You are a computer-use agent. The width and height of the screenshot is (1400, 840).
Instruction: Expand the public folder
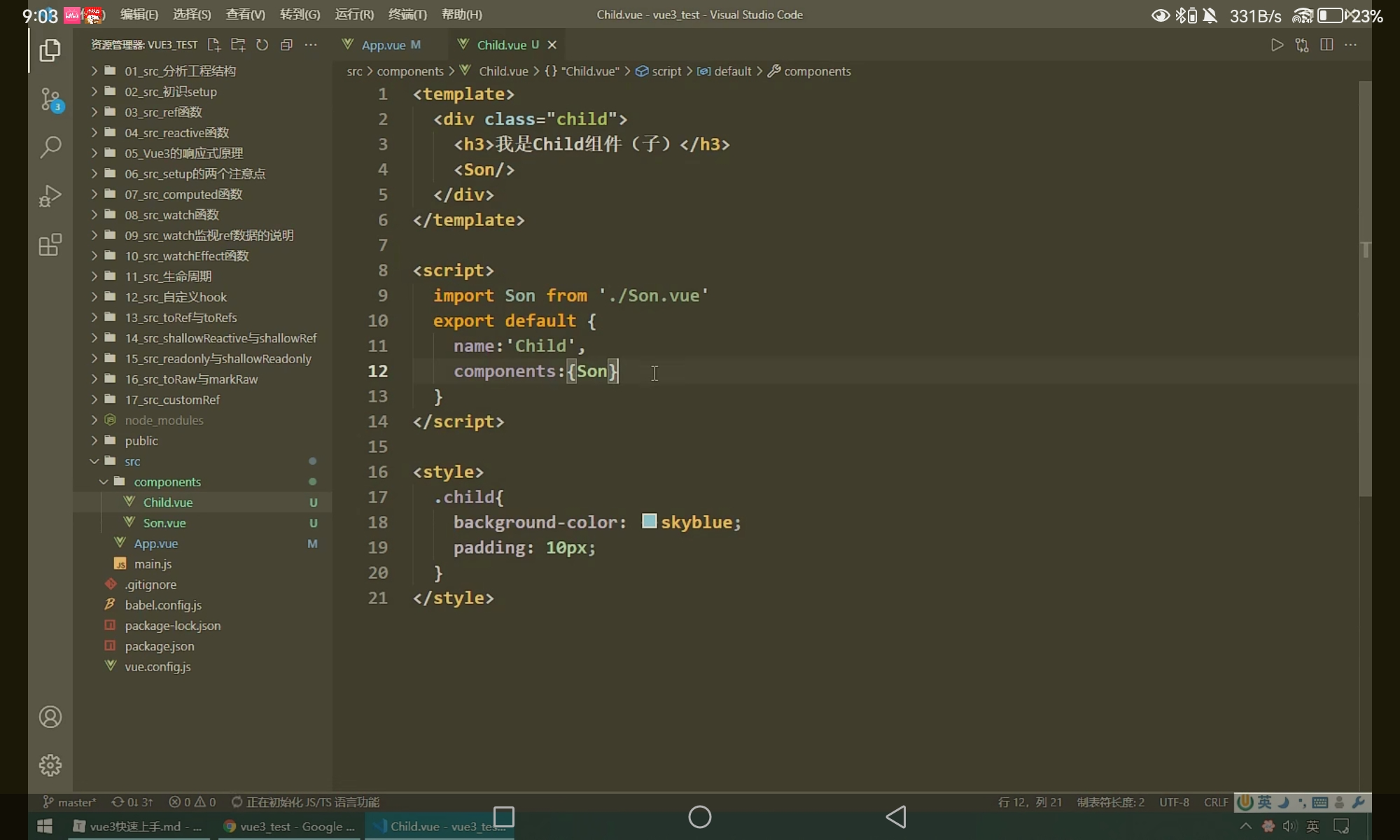tap(141, 441)
